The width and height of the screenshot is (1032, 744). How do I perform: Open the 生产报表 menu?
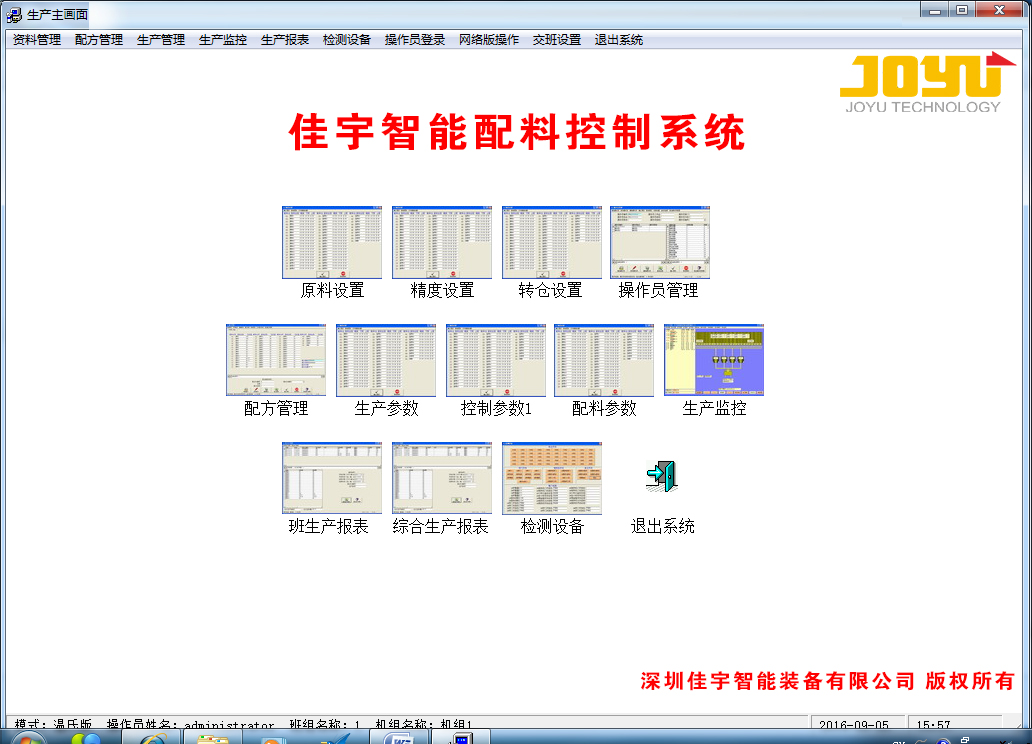[285, 40]
